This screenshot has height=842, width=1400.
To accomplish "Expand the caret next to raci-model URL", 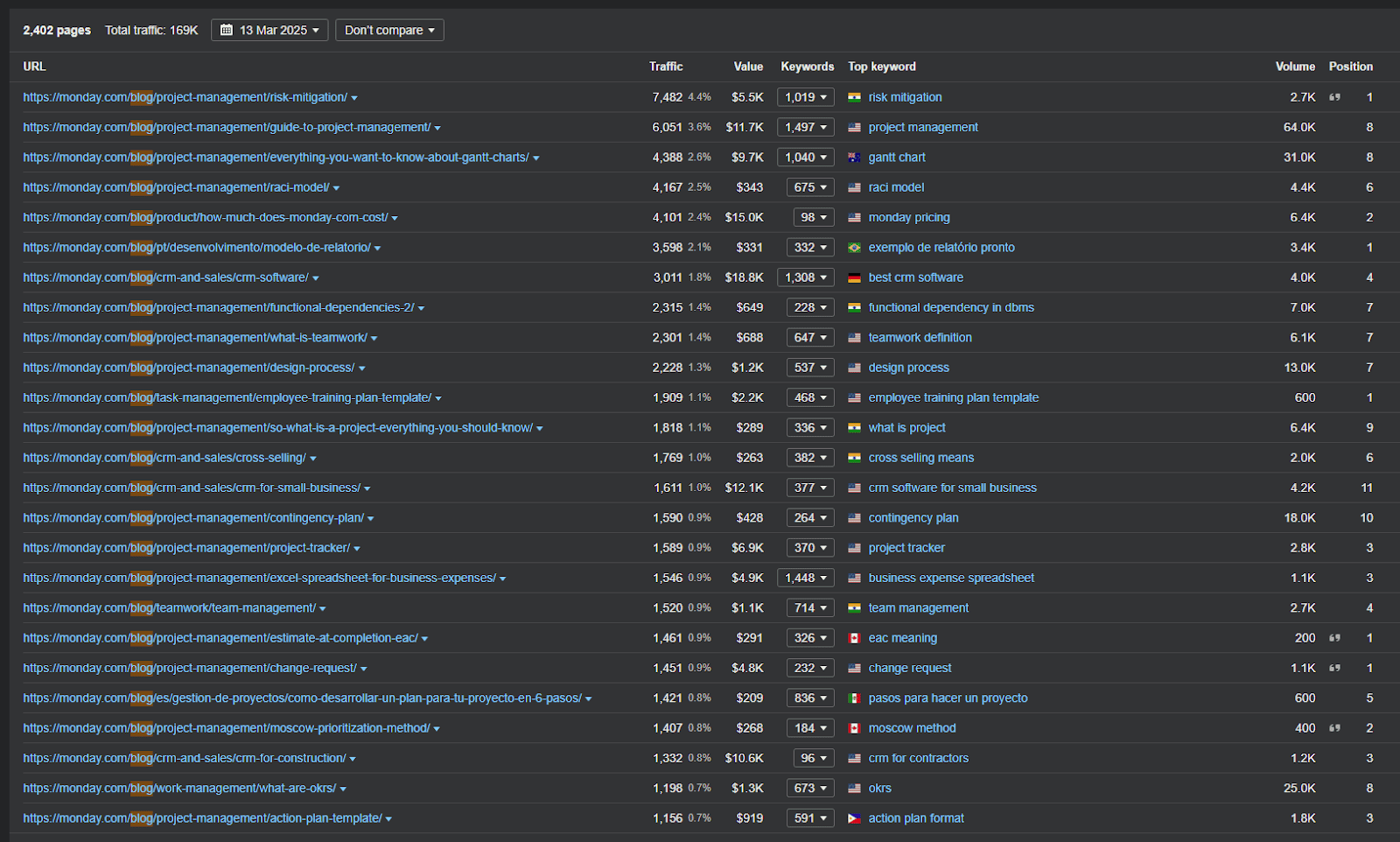I will pyautogui.click(x=336, y=188).
